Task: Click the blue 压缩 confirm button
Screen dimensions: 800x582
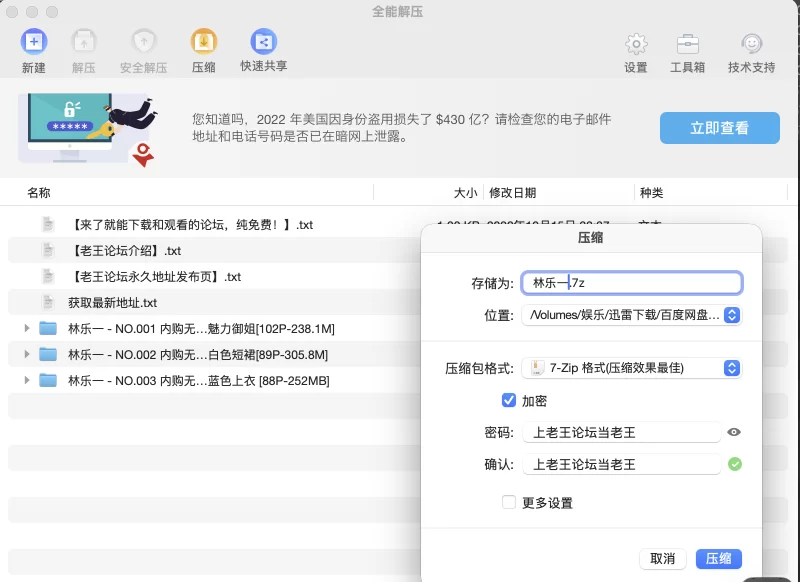Action: click(x=718, y=559)
